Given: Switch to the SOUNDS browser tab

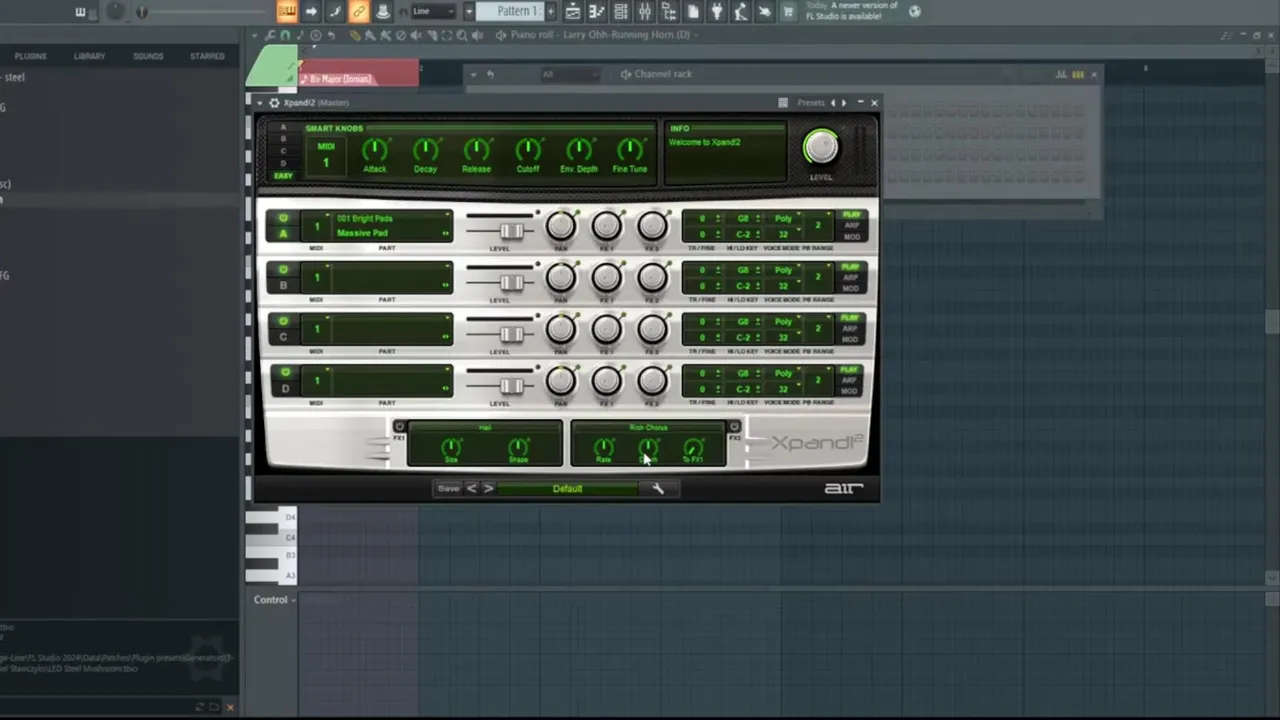Looking at the screenshot, I should (x=148, y=56).
